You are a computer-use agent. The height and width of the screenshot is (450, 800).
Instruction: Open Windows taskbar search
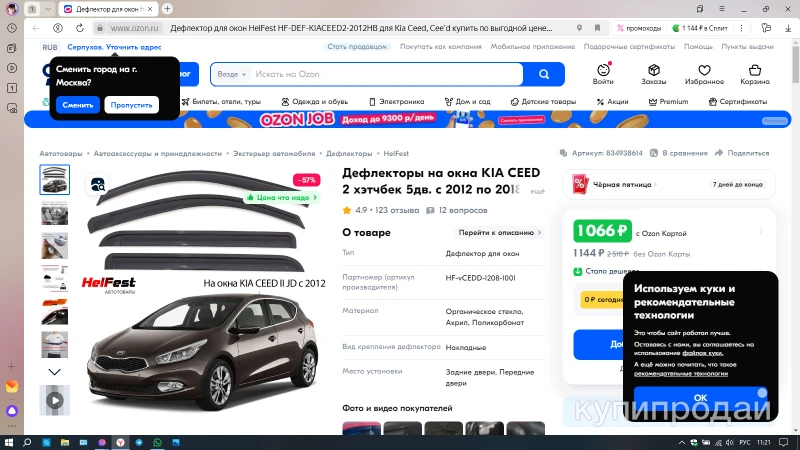[27, 442]
